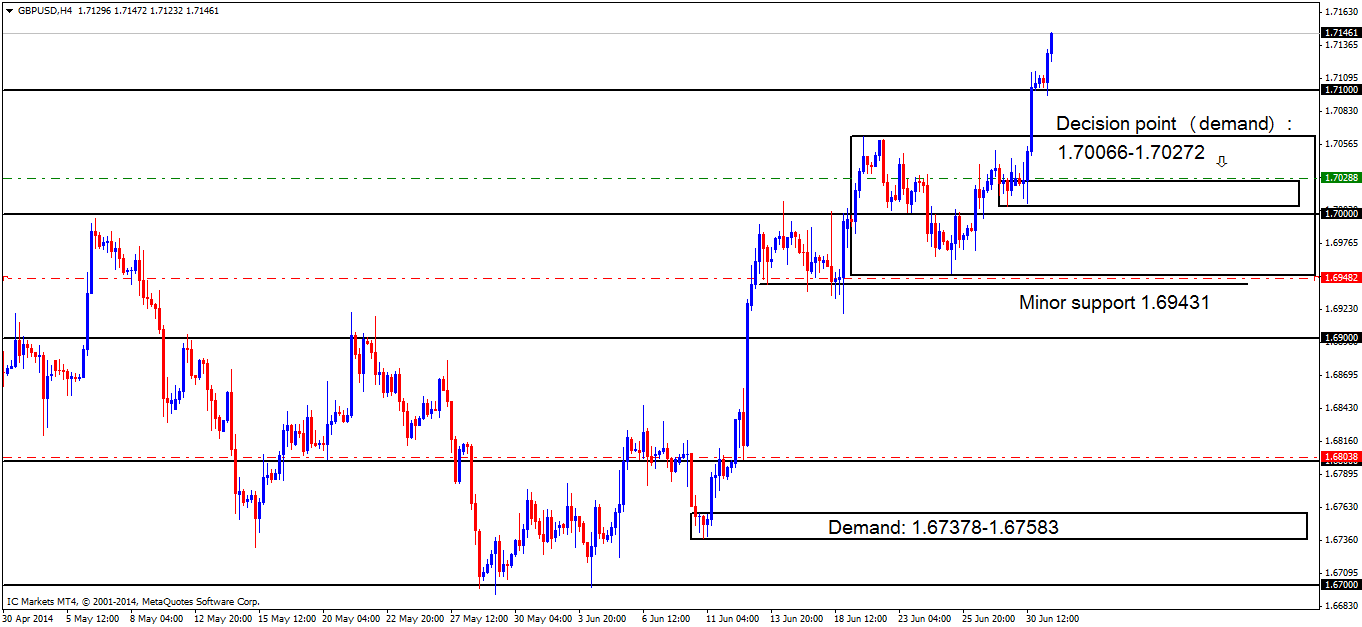This screenshot has width=1362, height=627.
Task: Click the 1.67895 price scale value
Action: [x=1340, y=473]
